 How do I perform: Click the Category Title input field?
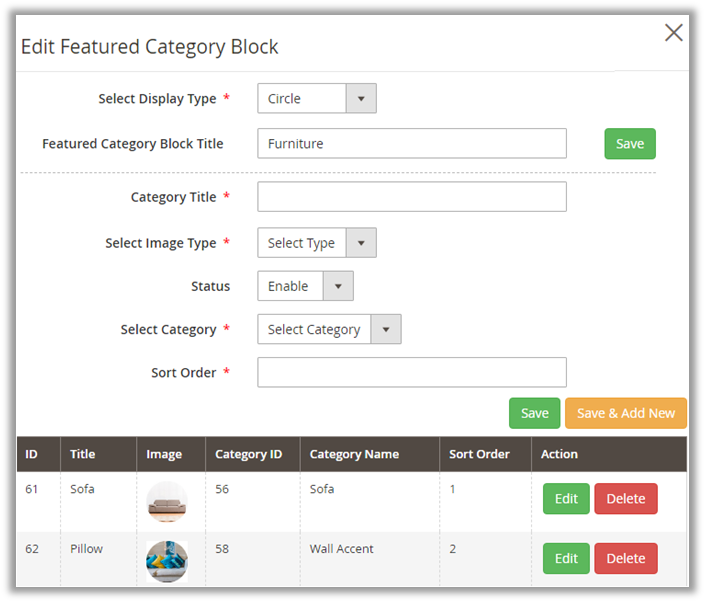pos(411,197)
